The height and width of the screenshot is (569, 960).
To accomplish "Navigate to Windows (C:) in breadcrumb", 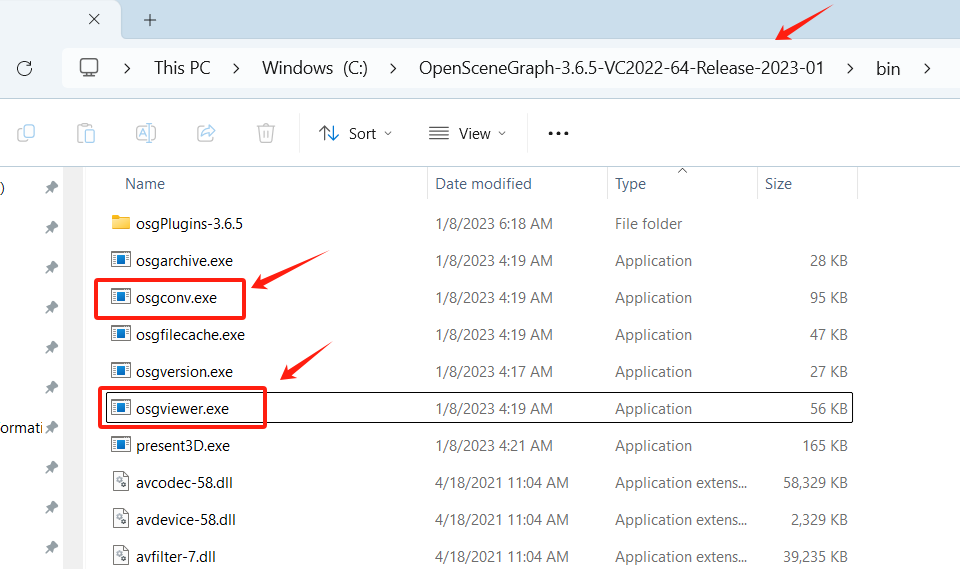I will 314,68.
